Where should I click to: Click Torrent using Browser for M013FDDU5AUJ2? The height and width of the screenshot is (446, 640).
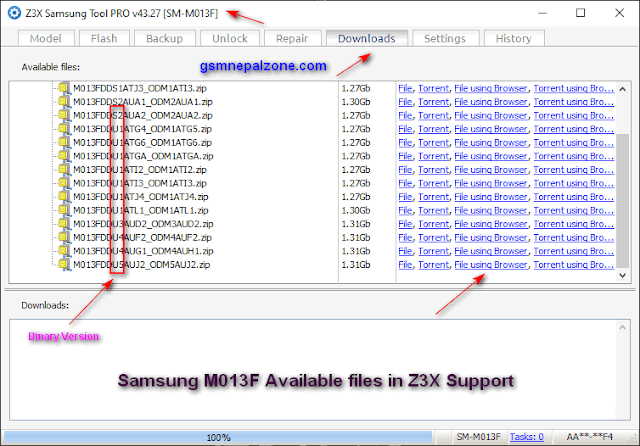(x=574, y=265)
